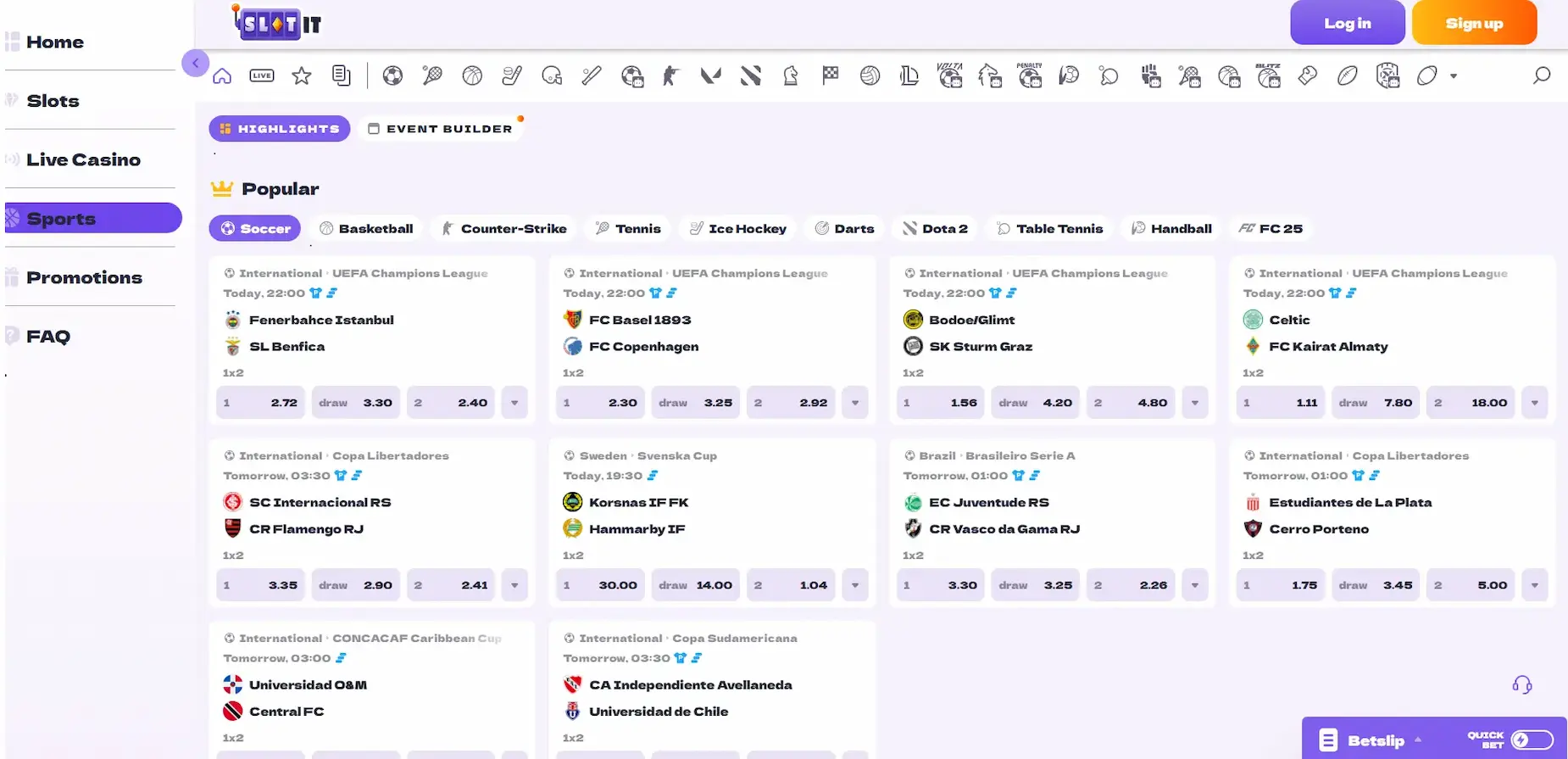Open the search magnifier icon
The image size is (1568, 759).
click(1542, 75)
